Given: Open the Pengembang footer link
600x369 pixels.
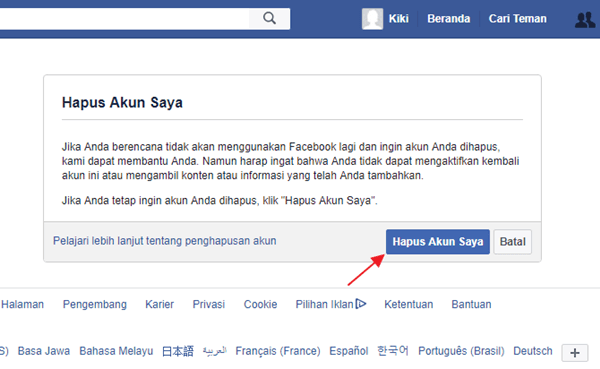Looking at the screenshot, I should pos(95,304).
